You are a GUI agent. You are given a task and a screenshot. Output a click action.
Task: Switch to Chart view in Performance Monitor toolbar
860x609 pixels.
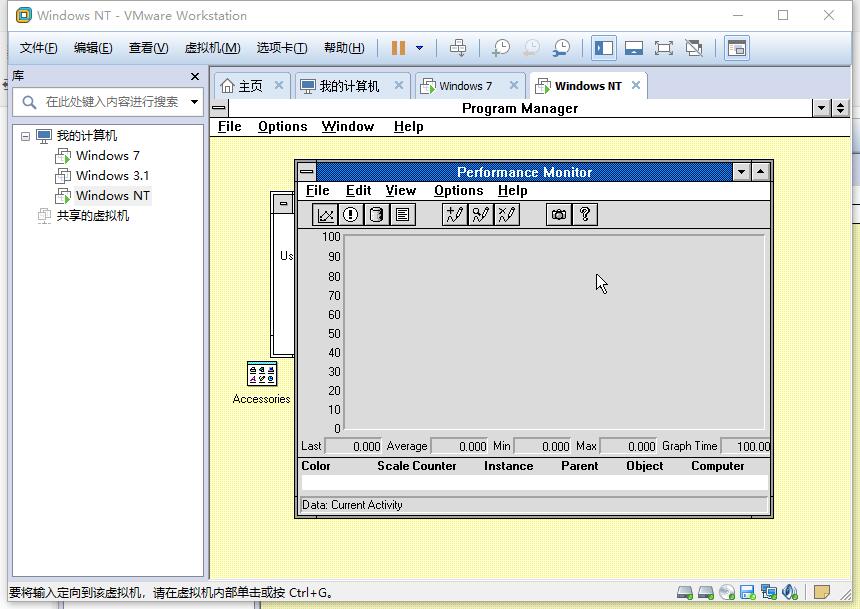[x=325, y=215]
